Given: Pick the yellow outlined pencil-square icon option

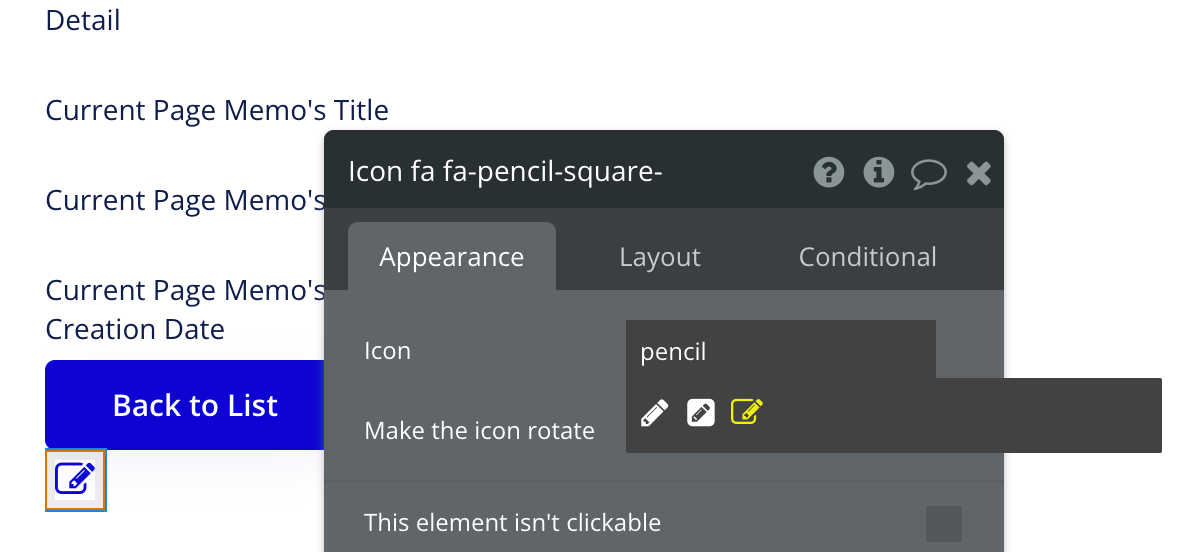Looking at the screenshot, I should point(747,412).
